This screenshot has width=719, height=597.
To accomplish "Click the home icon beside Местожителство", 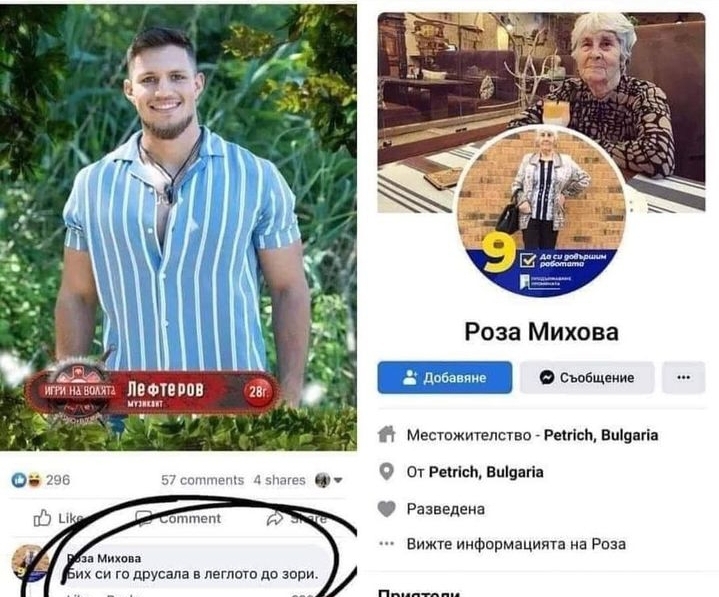I will (387, 434).
